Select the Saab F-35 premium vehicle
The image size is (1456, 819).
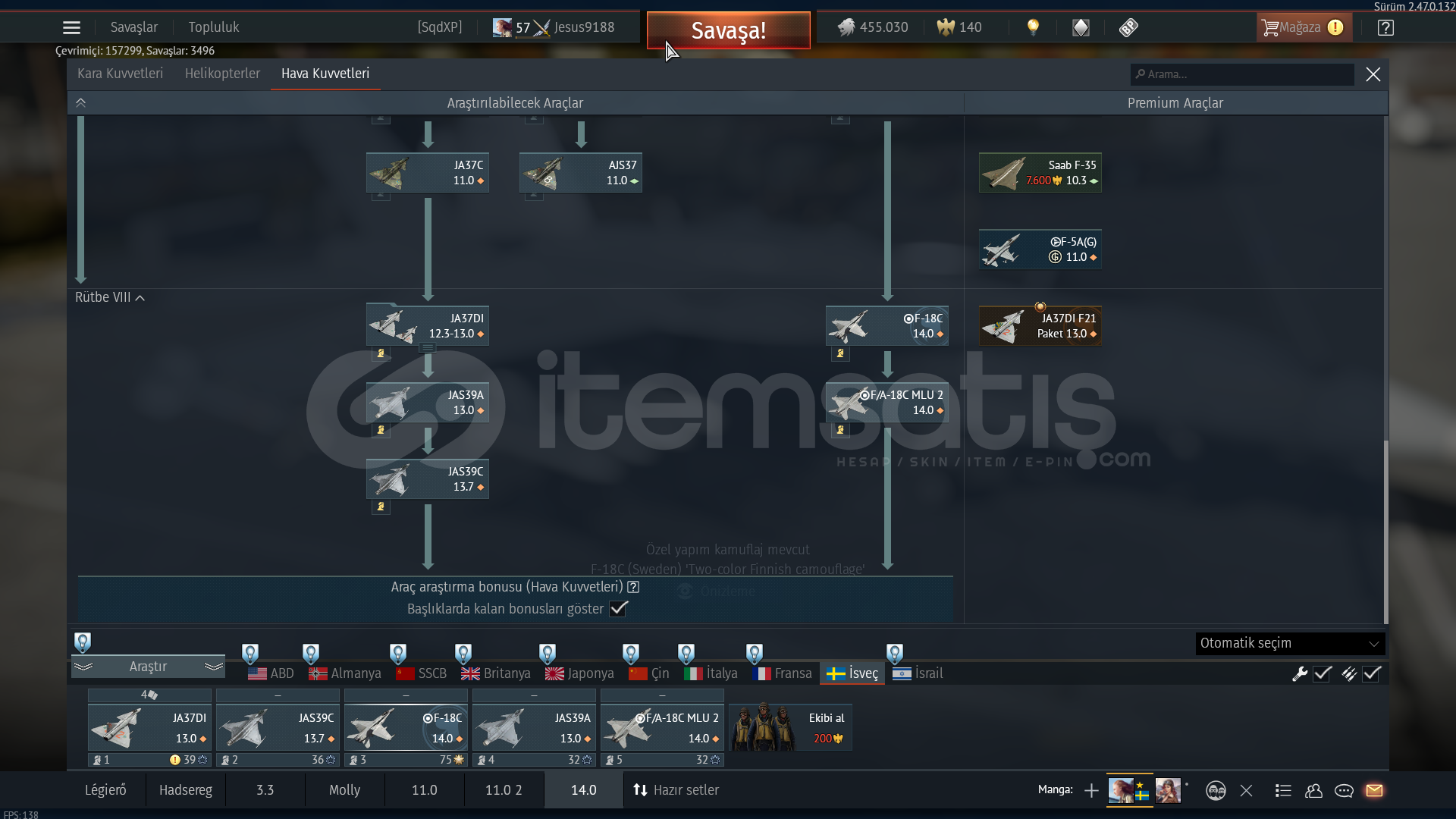click(1040, 173)
